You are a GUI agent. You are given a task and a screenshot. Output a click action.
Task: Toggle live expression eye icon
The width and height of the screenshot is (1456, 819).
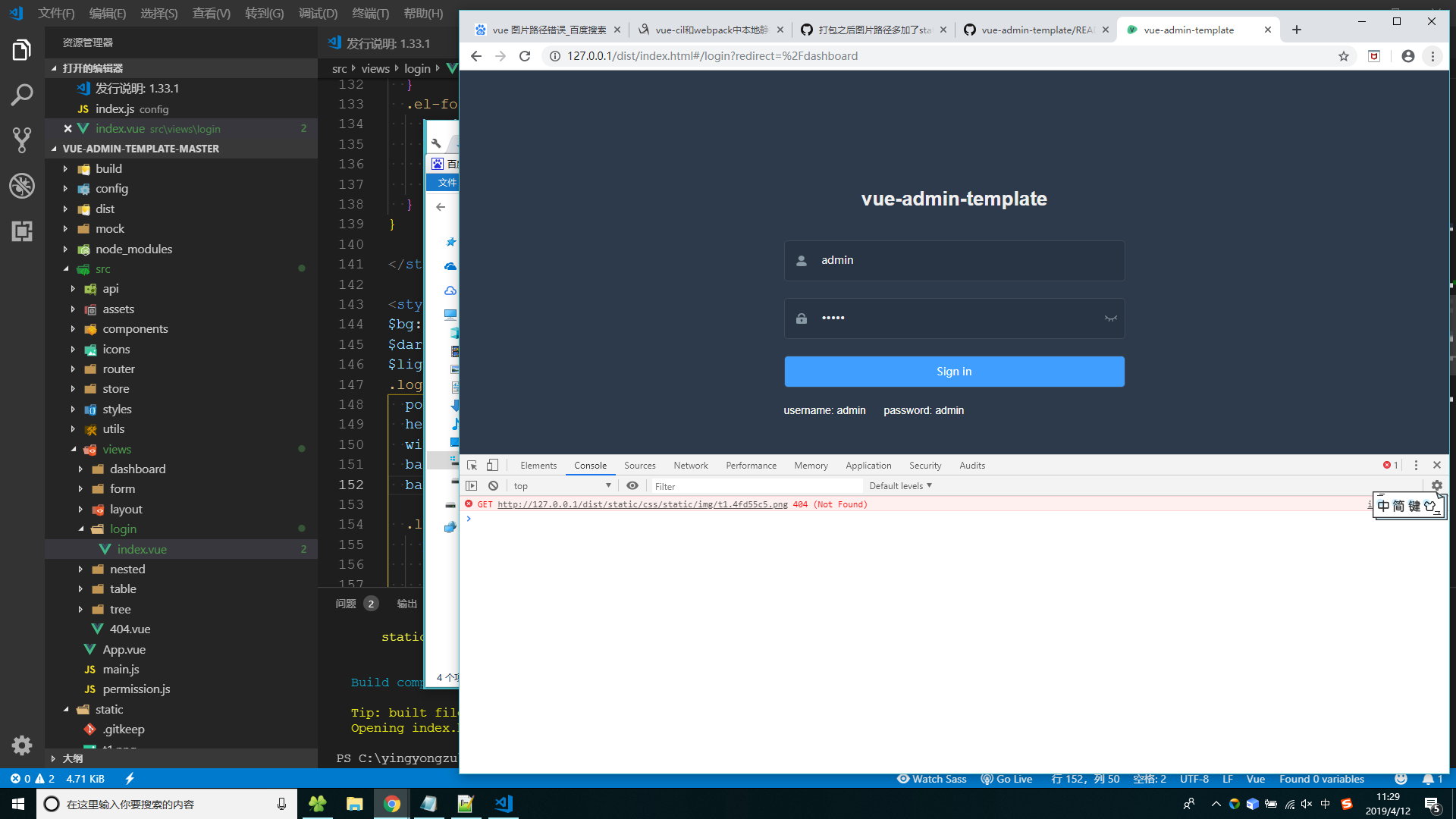632,486
